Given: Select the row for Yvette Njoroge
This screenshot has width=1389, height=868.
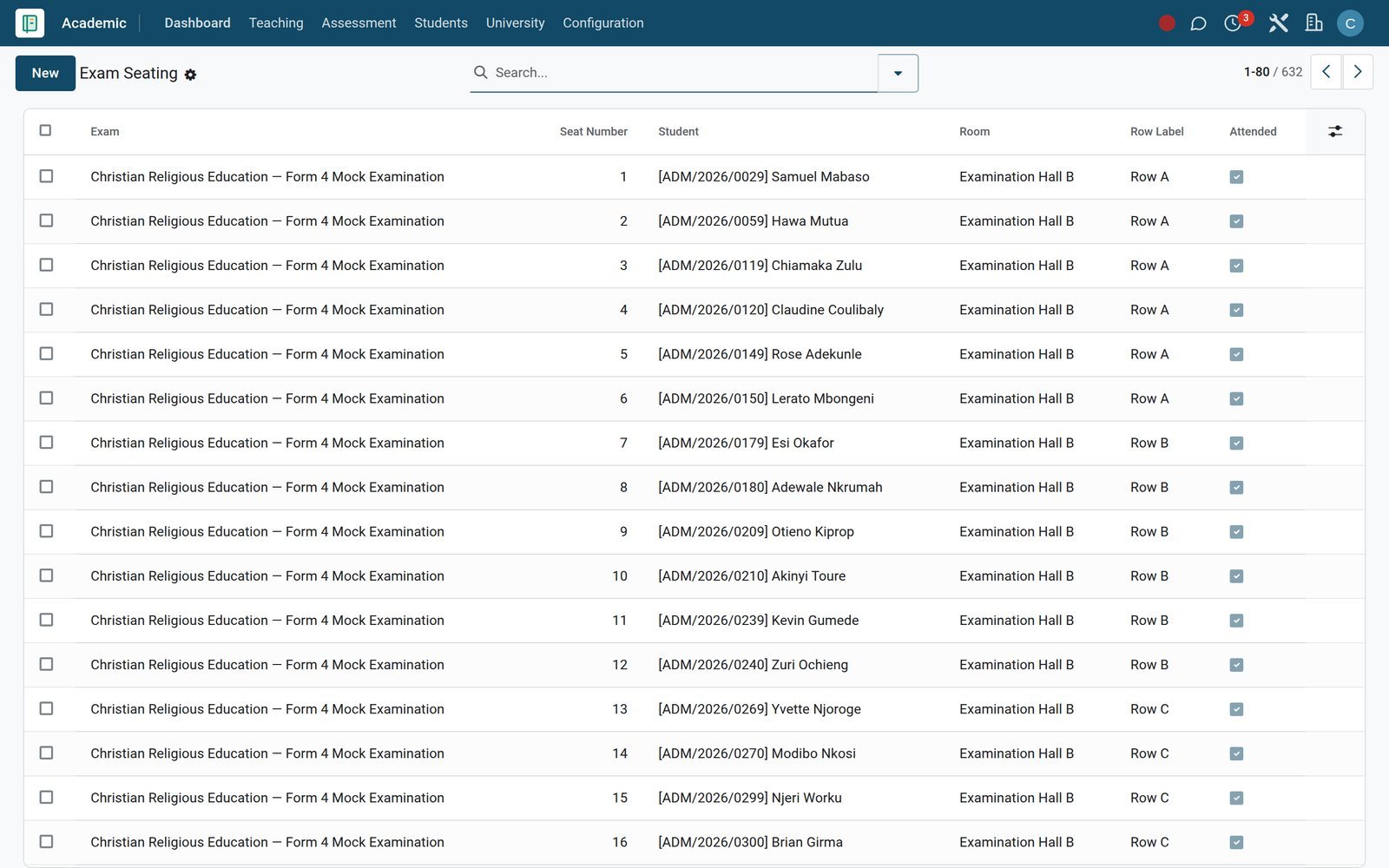Looking at the screenshot, I should pos(46,708).
